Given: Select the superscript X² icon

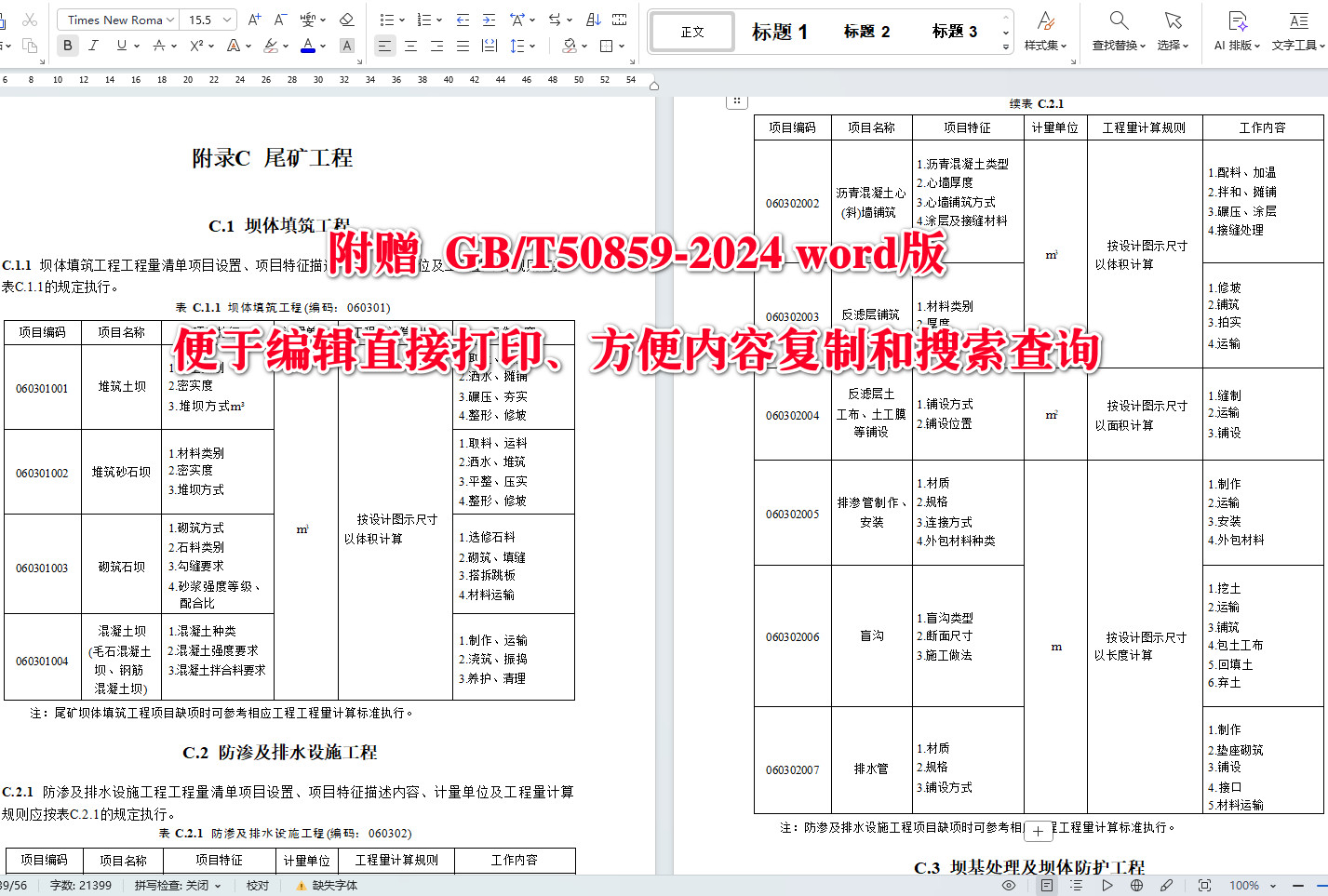Looking at the screenshot, I should click(x=197, y=45).
